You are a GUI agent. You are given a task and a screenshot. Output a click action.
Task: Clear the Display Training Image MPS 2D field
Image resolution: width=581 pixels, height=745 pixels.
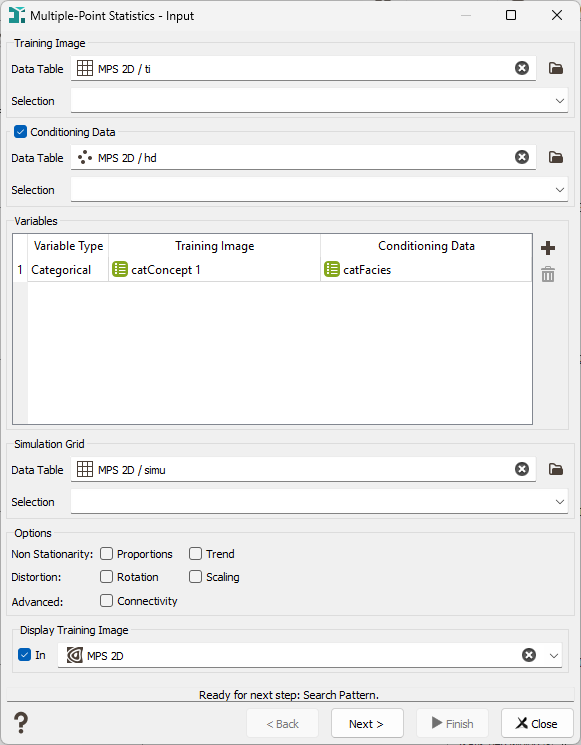[529, 655]
